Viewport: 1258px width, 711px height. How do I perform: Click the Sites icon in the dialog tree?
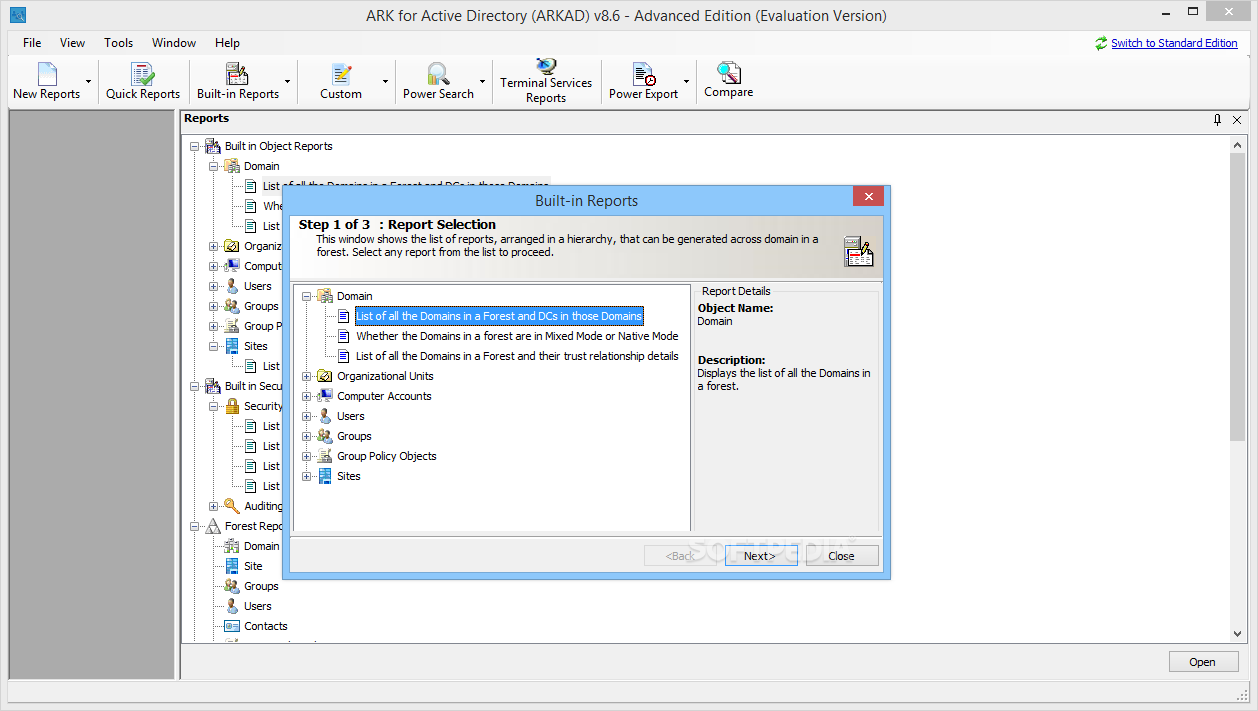point(324,476)
